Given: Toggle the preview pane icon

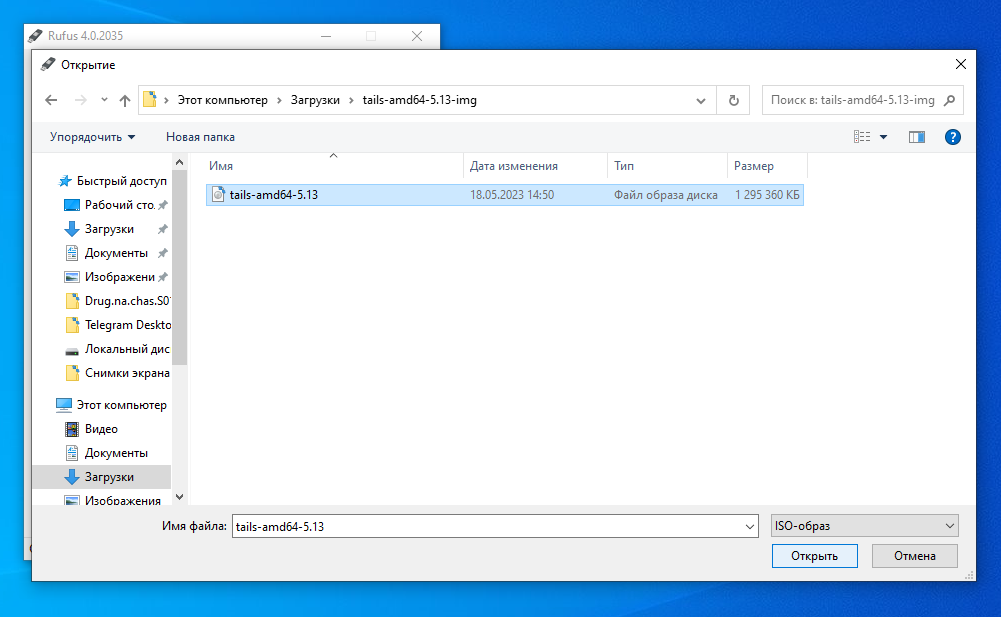Looking at the screenshot, I should coord(916,137).
